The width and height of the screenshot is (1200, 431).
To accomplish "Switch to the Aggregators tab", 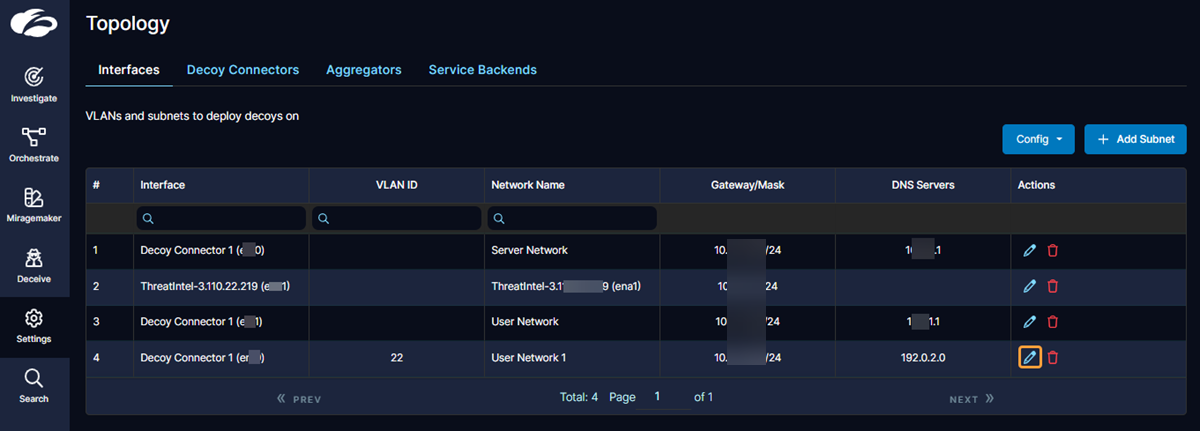I will 363,70.
